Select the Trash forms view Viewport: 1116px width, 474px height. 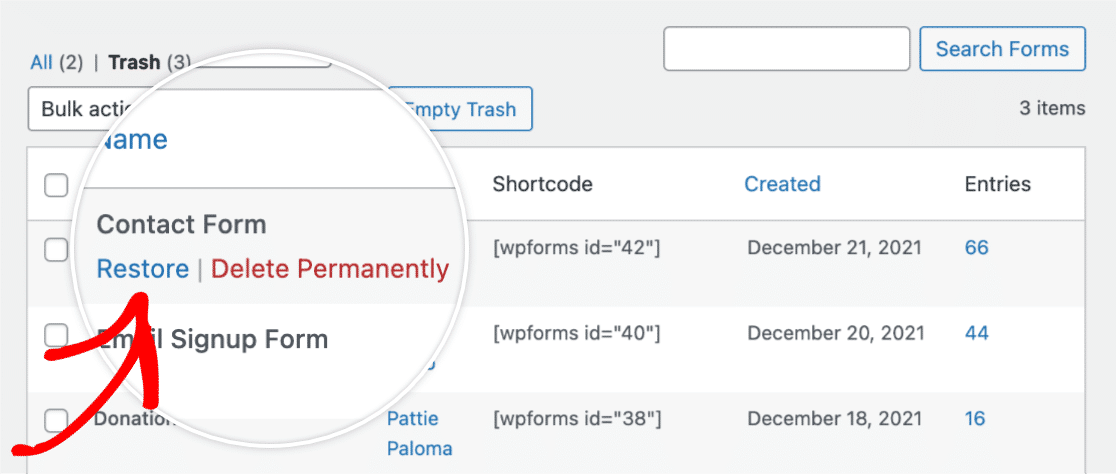point(134,63)
